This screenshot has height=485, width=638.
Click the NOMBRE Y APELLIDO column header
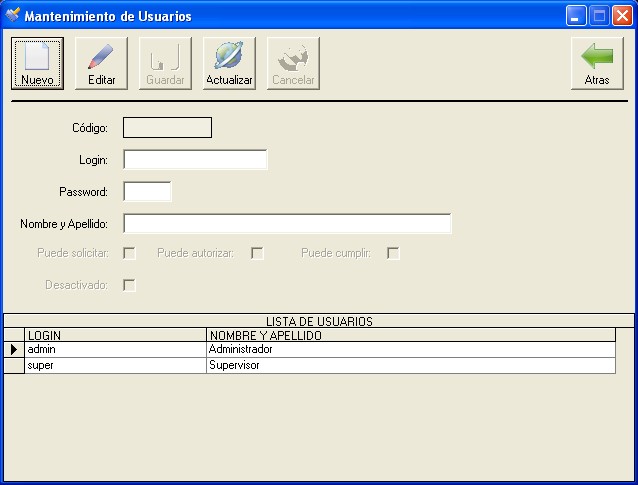click(411, 335)
